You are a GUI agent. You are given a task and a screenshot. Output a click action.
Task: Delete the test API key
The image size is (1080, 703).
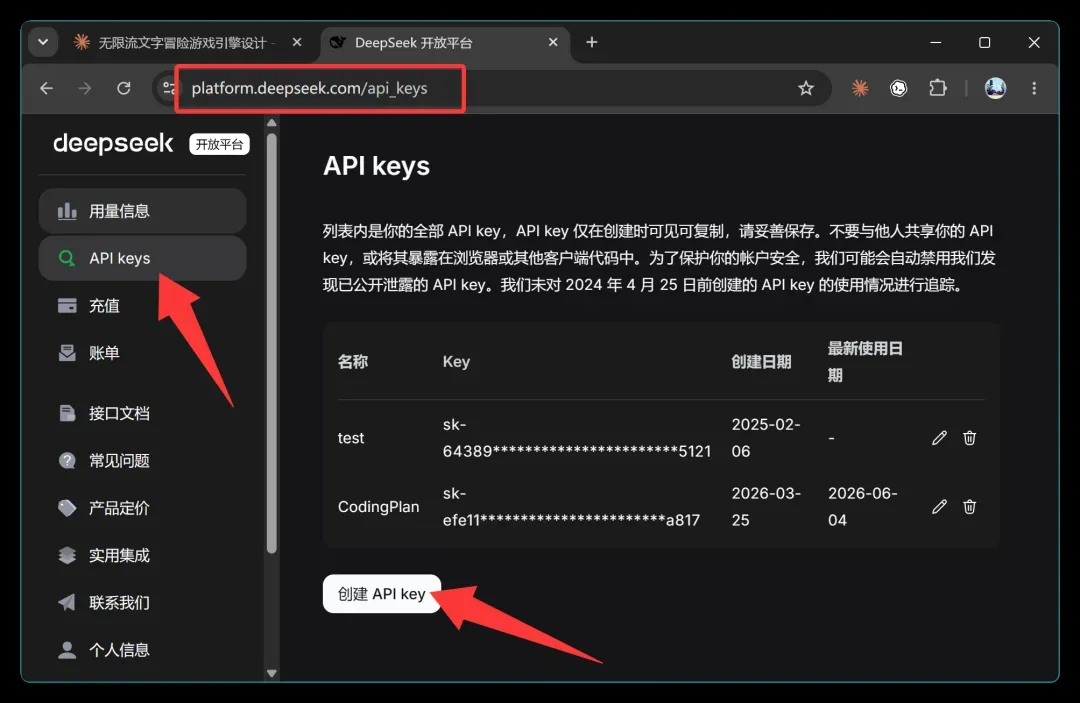[x=969, y=438]
